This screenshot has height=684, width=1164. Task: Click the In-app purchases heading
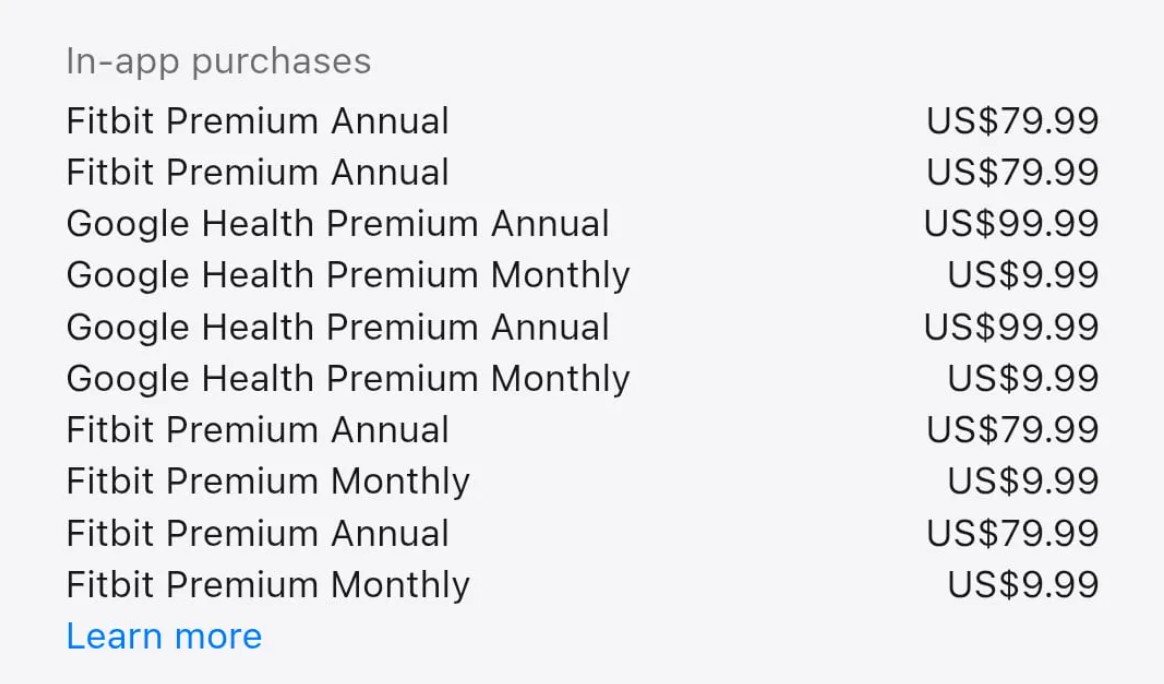tap(218, 61)
